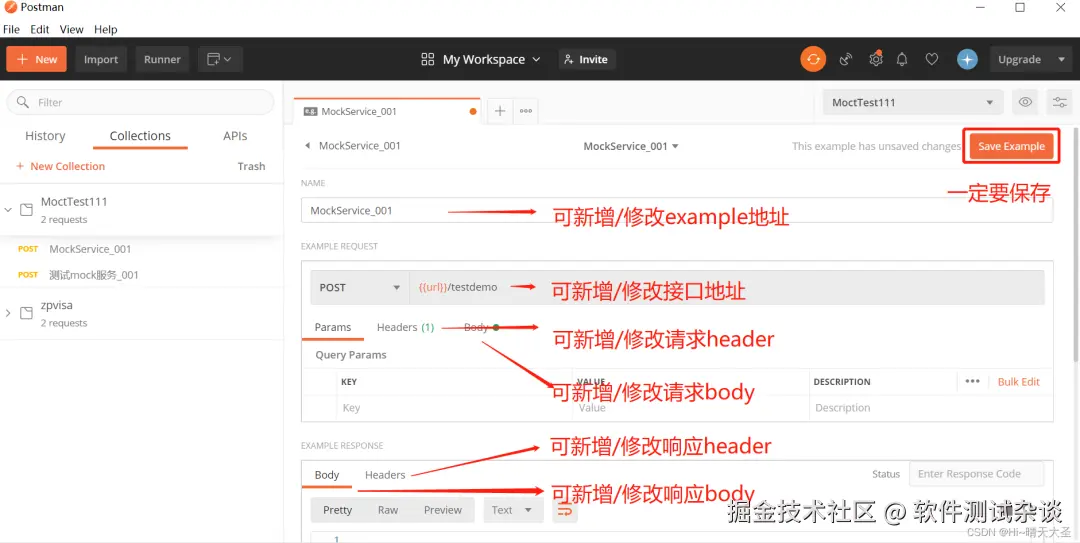Click the New button
Viewport: 1080px width, 543px height.
point(37,59)
